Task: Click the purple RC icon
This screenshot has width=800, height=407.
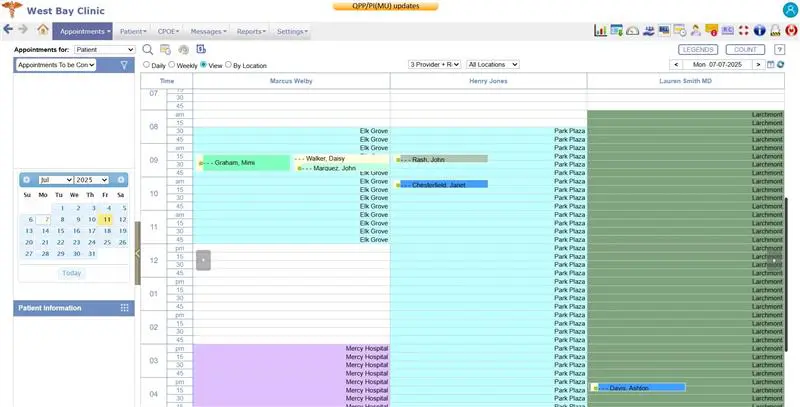Action: pyautogui.click(x=728, y=31)
